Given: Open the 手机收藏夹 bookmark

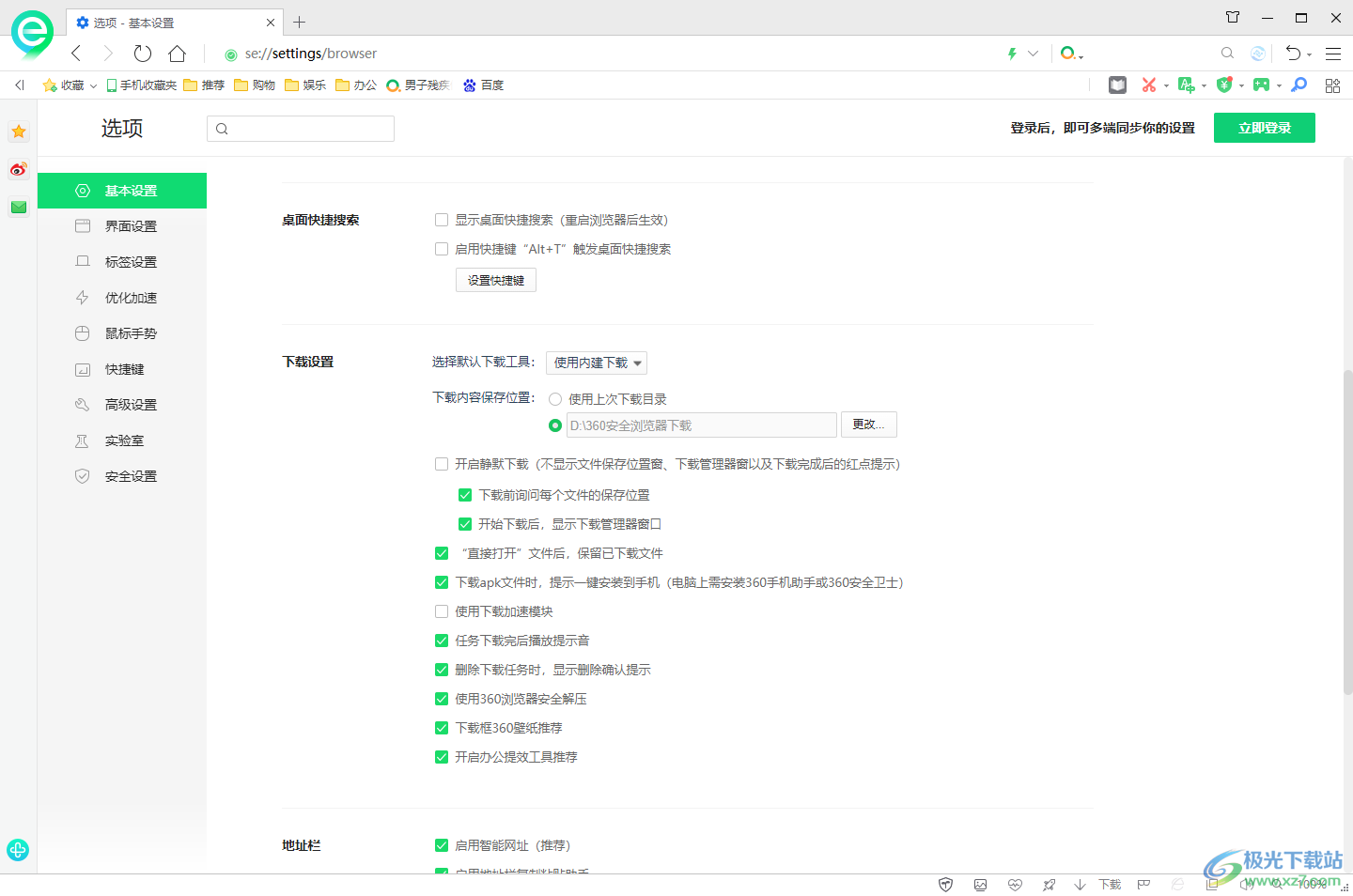Looking at the screenshot, I should click(x=142, y=85).
